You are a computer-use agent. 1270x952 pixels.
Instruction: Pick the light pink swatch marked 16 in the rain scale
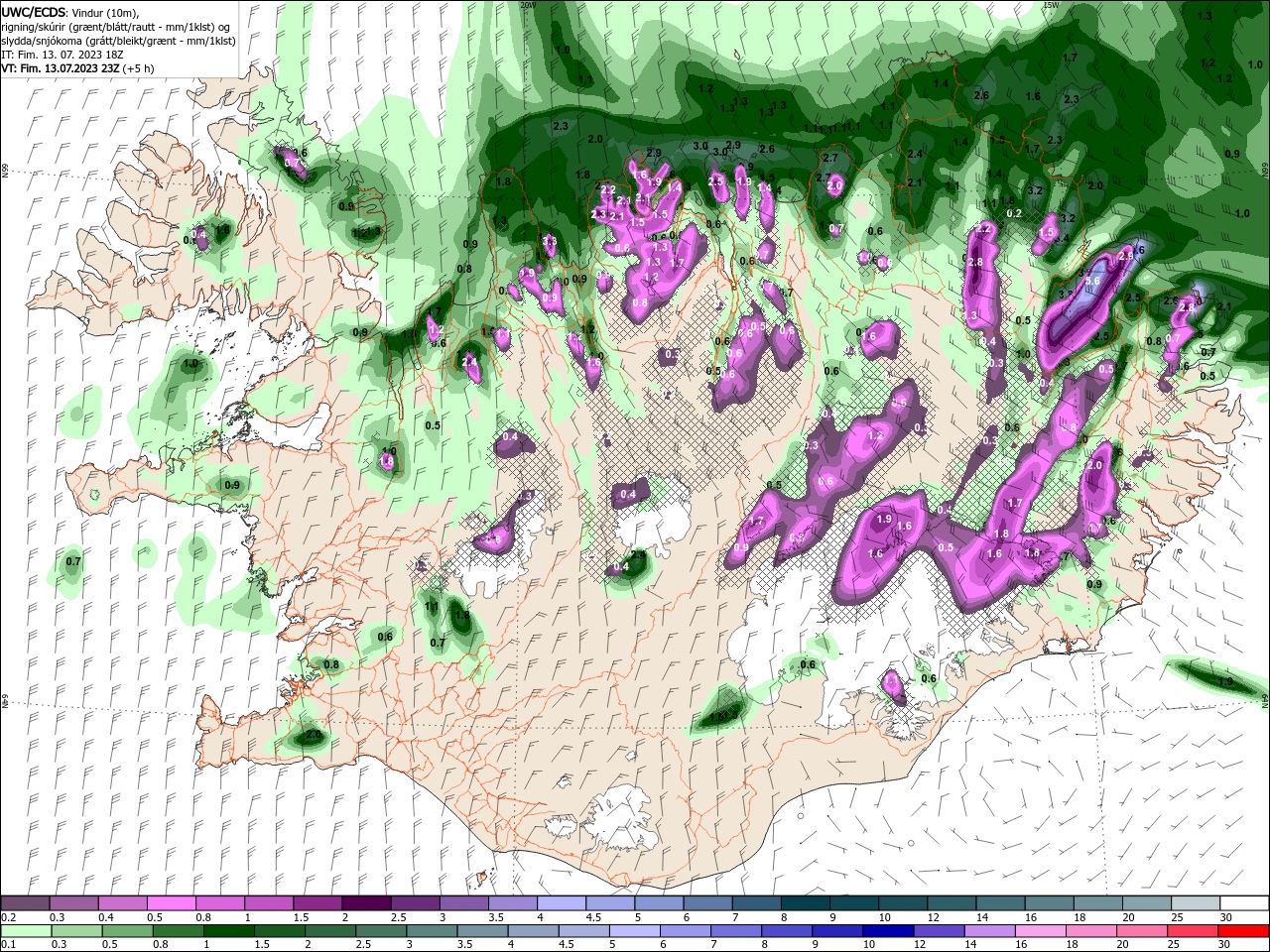point(1040,930)
